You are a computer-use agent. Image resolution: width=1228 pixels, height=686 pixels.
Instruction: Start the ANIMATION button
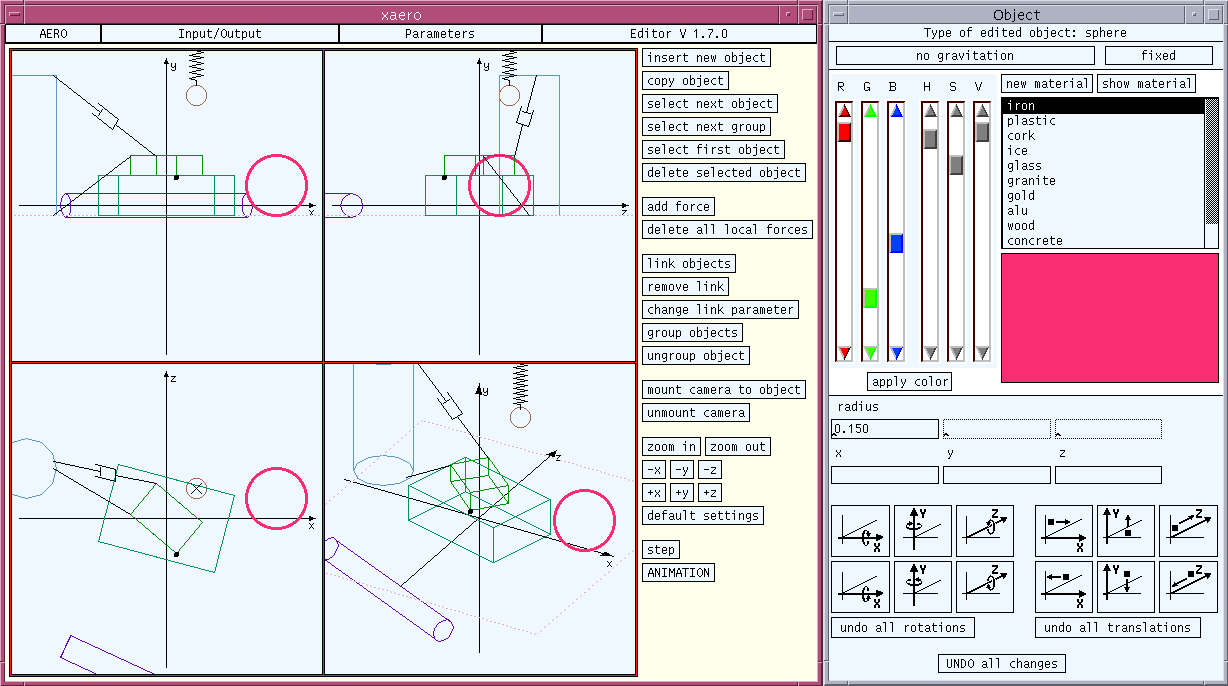point(678,573)
